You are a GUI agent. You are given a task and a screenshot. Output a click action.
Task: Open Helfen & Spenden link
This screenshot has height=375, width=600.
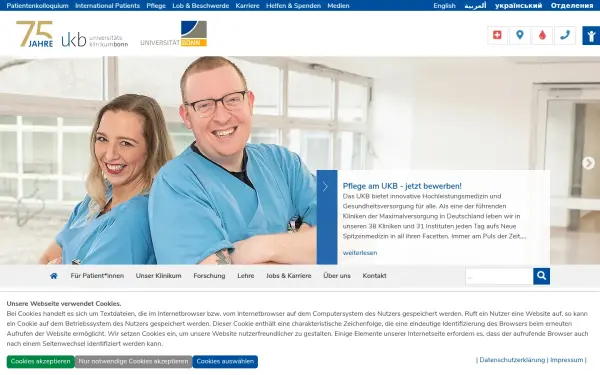pos(293,6)
